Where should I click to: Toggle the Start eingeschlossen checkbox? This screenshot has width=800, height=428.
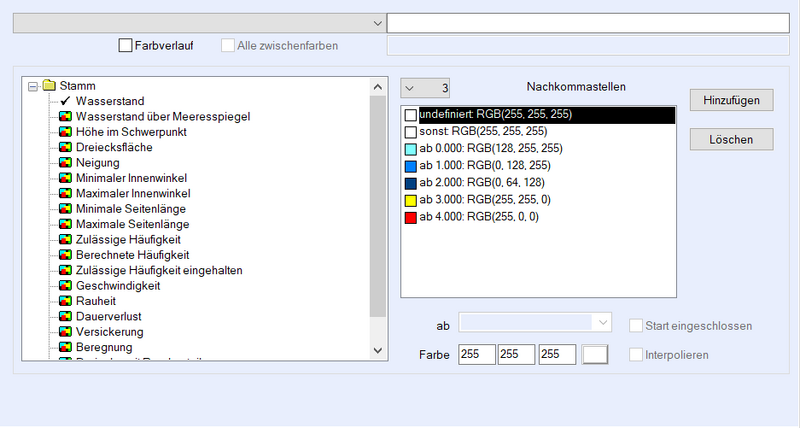pos(636,325)
